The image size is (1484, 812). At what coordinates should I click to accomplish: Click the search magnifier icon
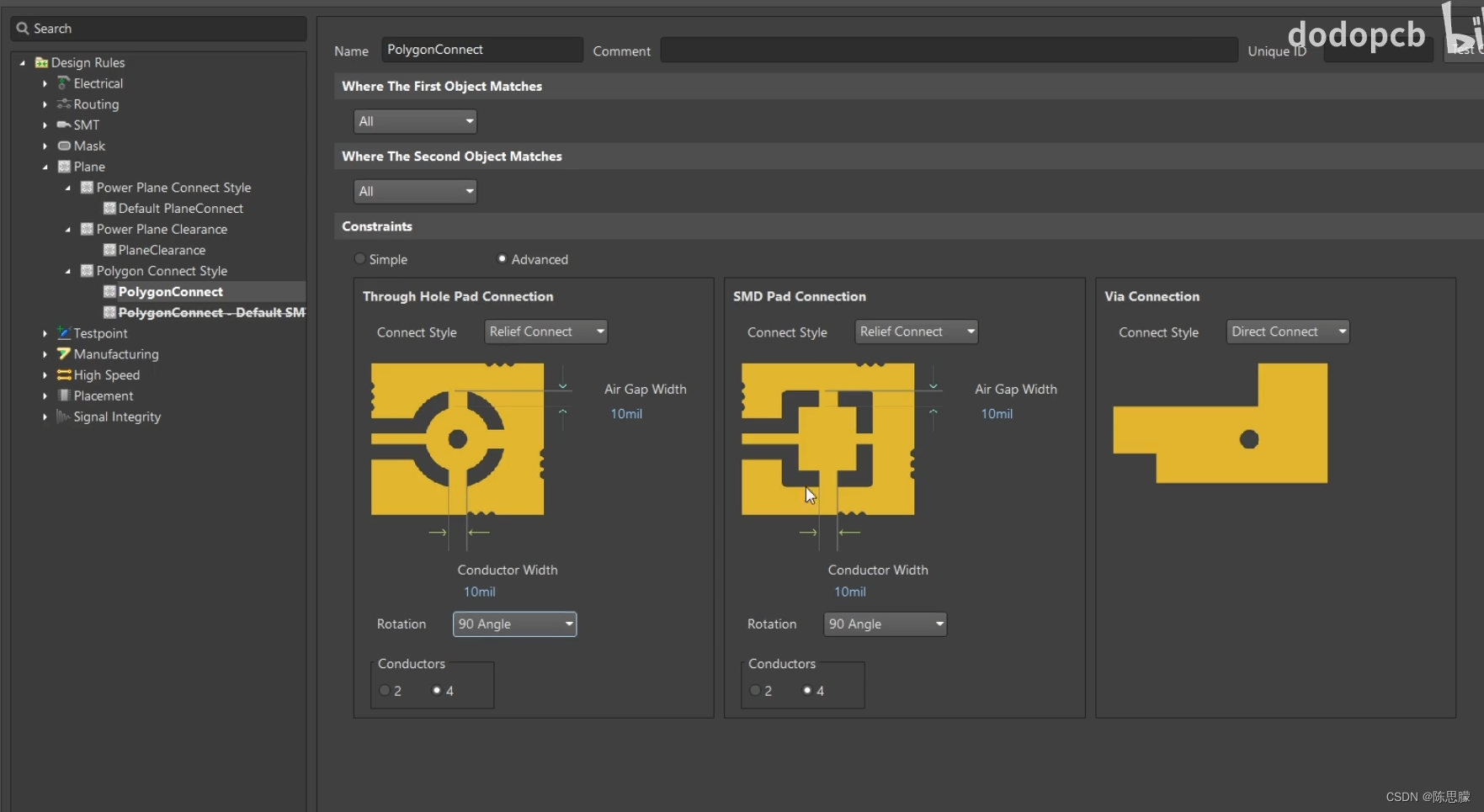(x=23, y=29)
